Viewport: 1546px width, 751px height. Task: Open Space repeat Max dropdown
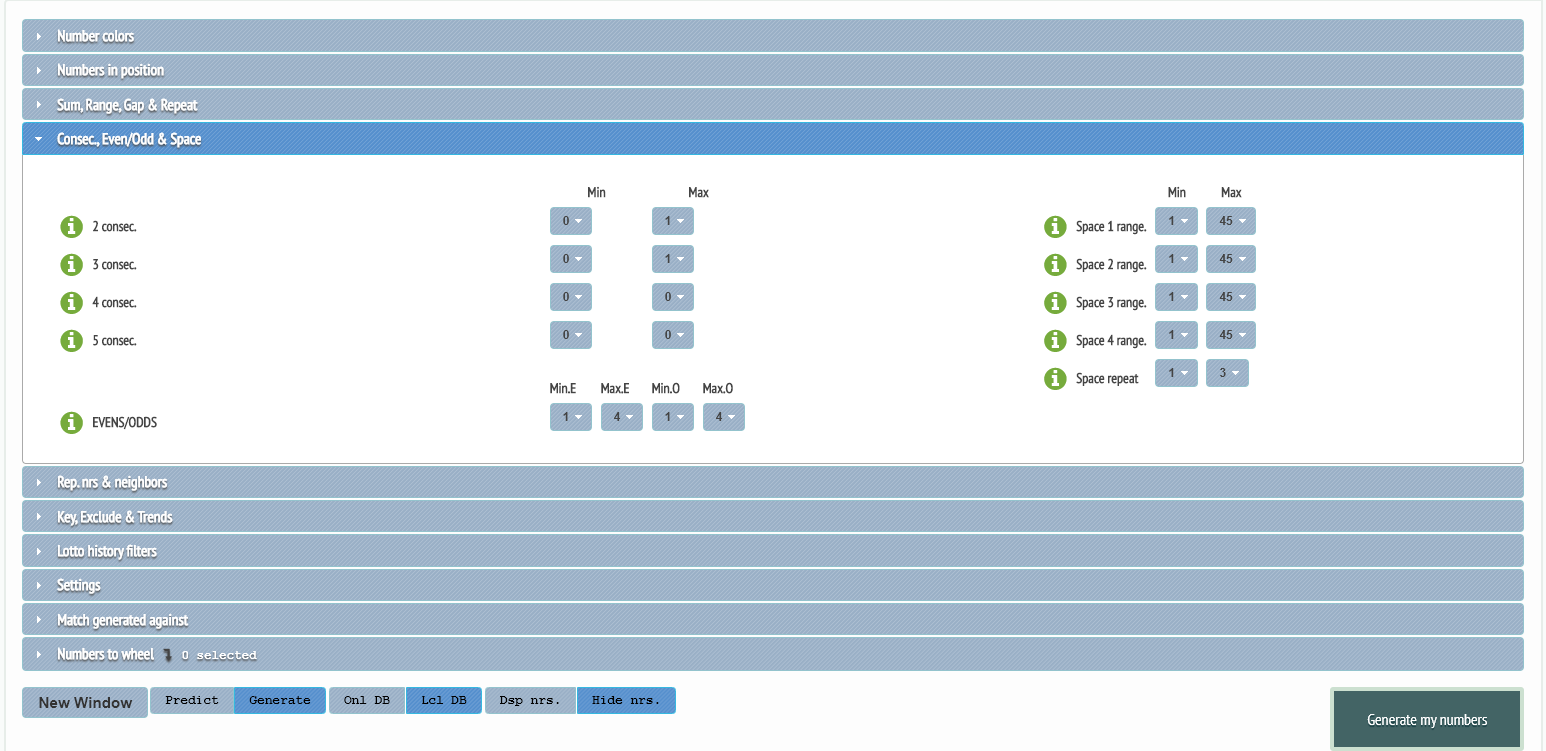[1227, 373]
